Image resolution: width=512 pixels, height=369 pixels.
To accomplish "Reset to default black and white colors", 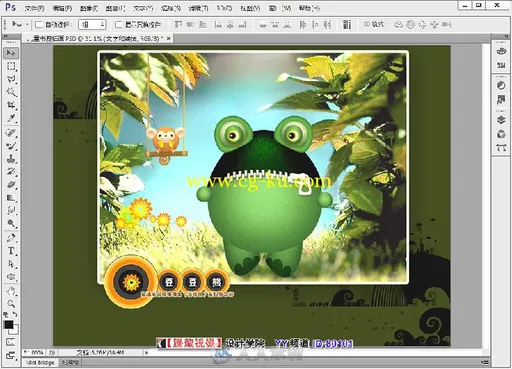I will click(6, 314).
